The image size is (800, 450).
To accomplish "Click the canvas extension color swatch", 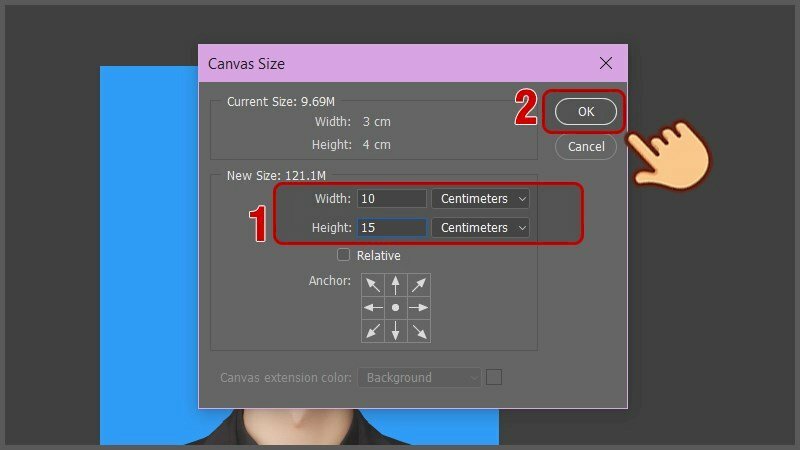I will tap(494, 377).
